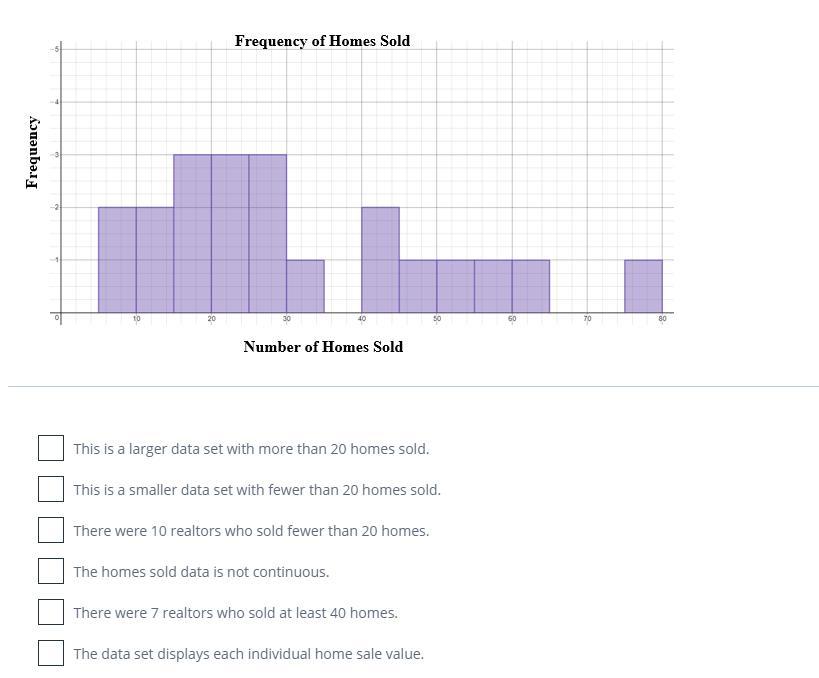
Task: Check 'larger data set with more than 20' box
Action: pos(51,448)
